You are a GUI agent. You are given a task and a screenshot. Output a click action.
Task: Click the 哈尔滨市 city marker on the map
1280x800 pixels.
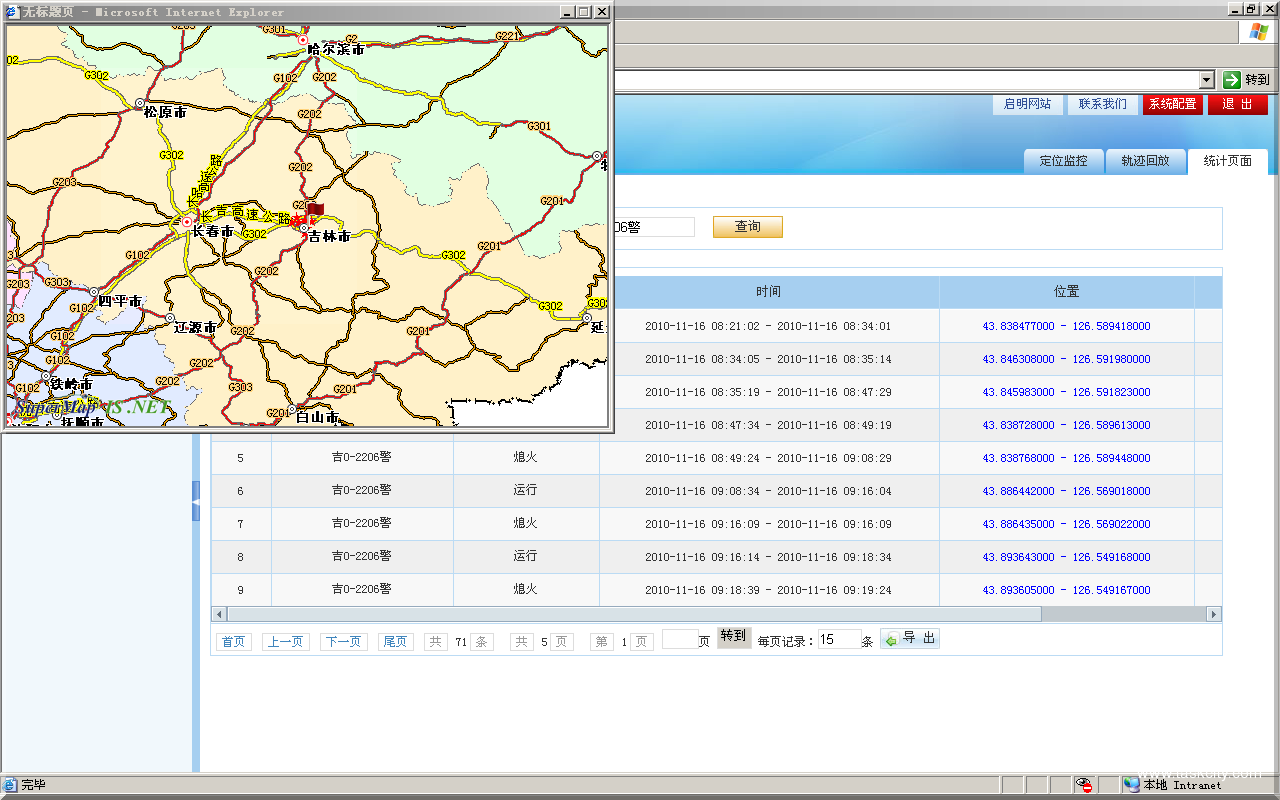tap(303, 40)
